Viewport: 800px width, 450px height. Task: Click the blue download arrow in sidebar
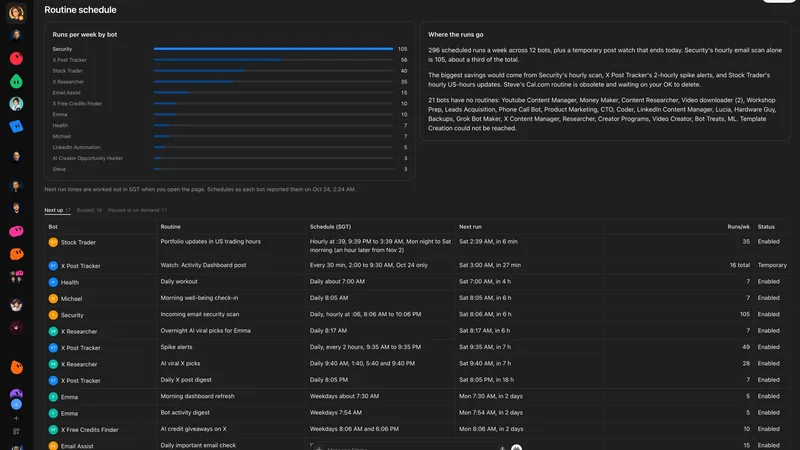[x=16, y=404]
